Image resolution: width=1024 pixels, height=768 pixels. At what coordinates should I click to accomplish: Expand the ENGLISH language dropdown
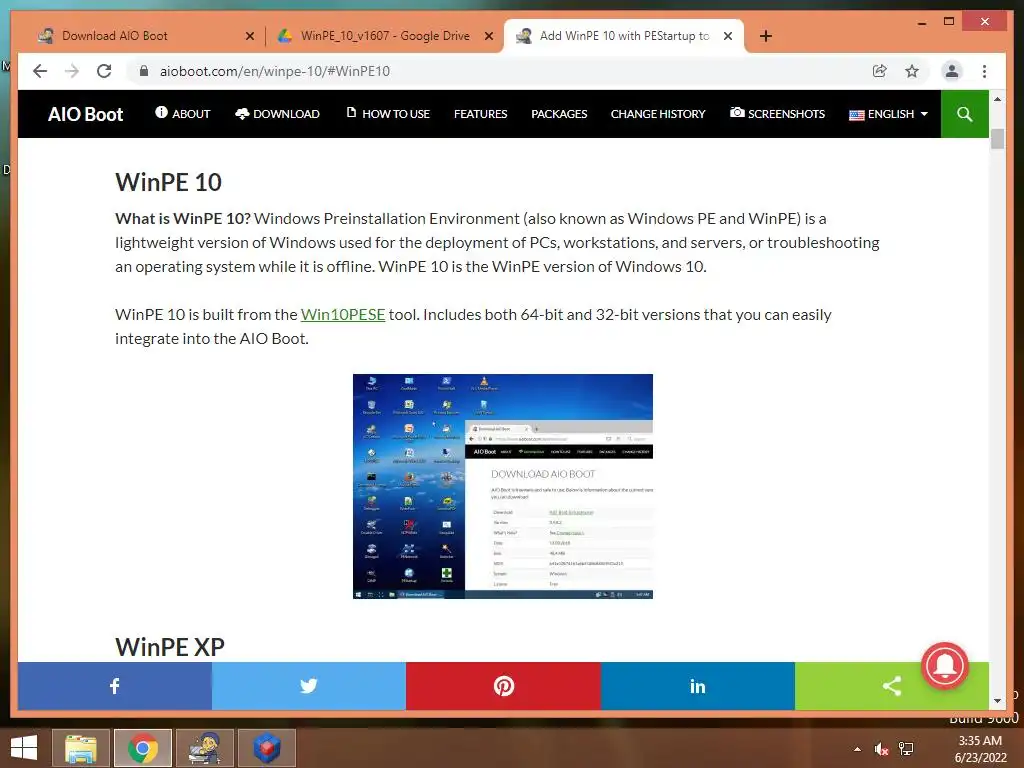coord(888,114)
